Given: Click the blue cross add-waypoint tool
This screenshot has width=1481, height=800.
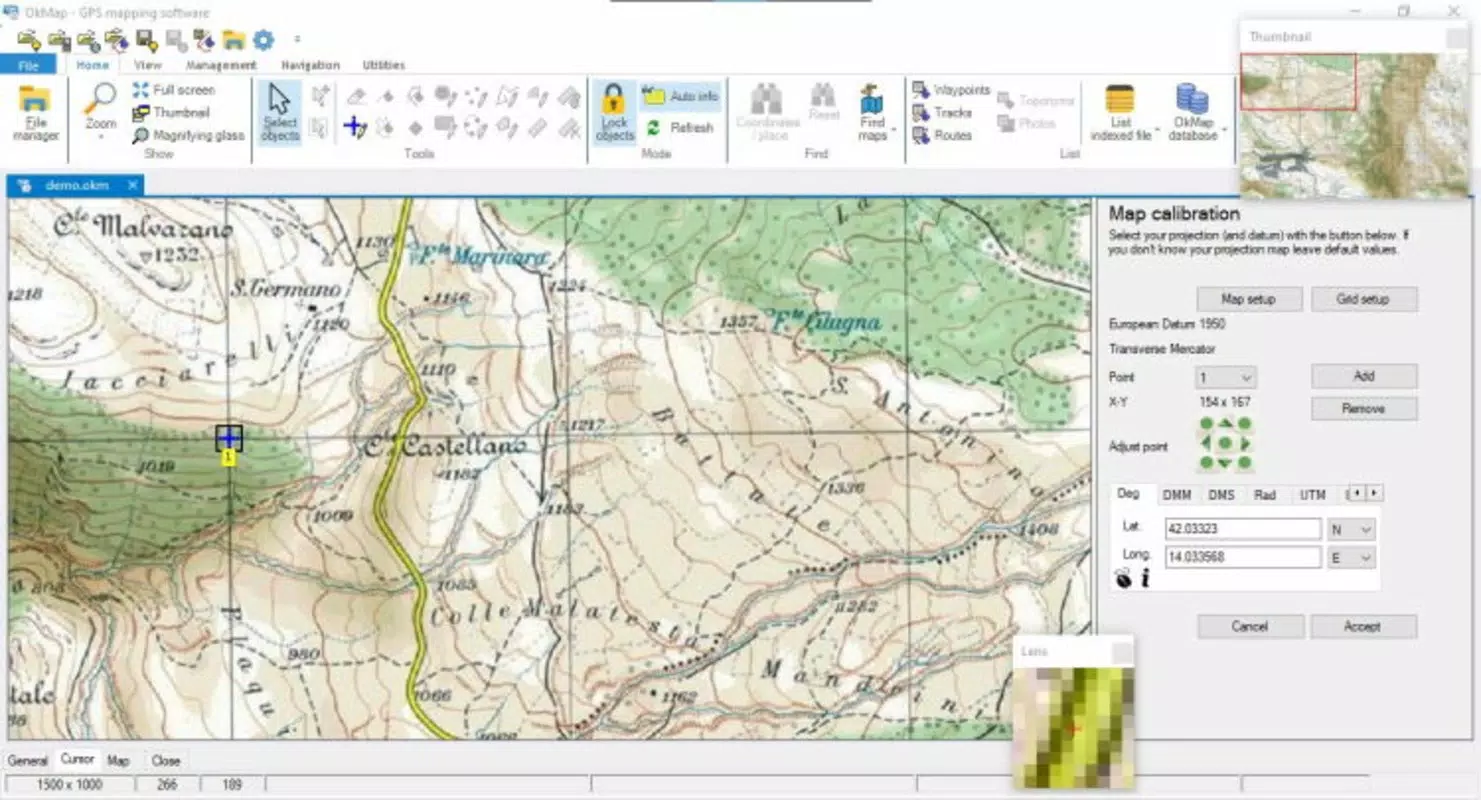Looking at the screenshot, I should tap(354, 127).
